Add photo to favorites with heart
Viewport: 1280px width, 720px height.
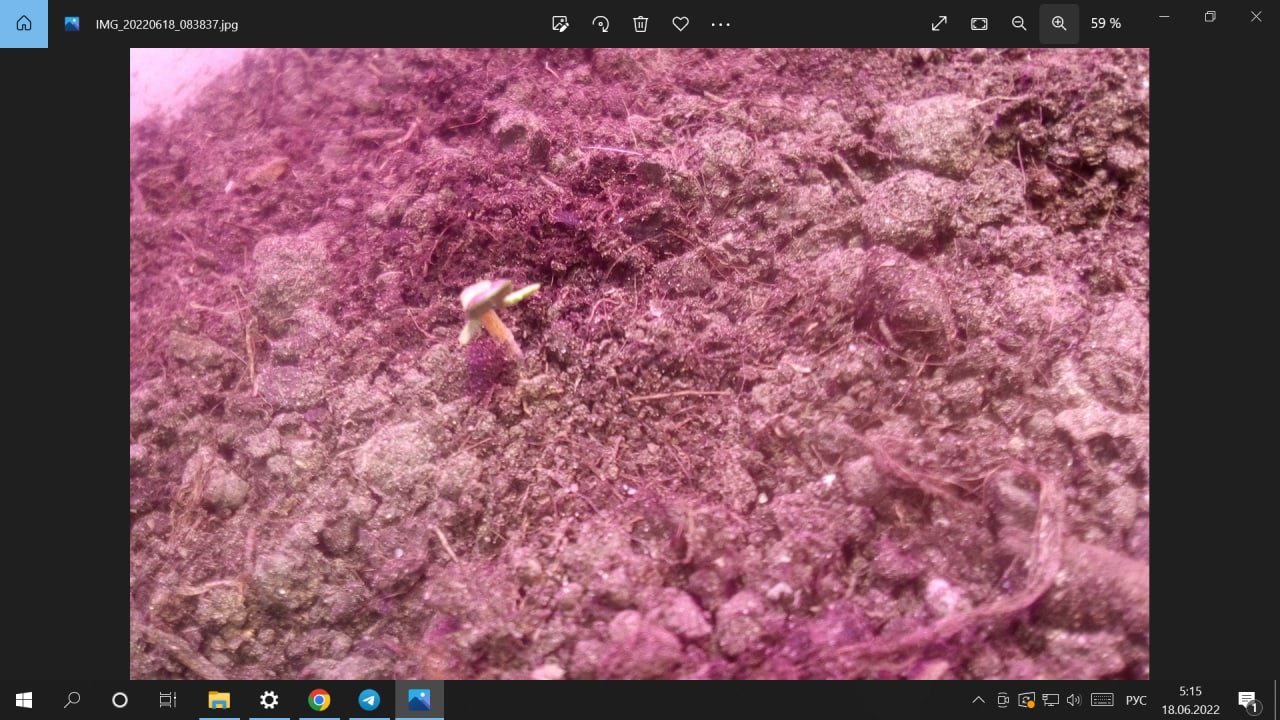pyautogui.click(x=681, y=24)
